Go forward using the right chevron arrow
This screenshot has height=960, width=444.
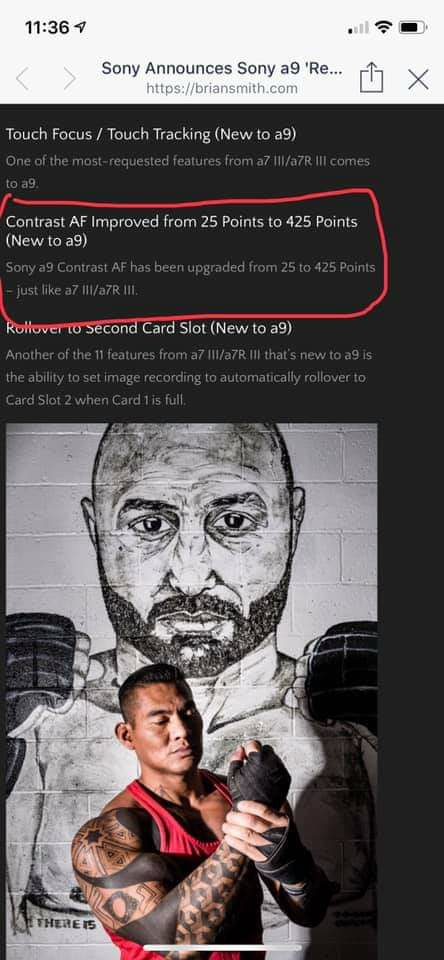tap(70, 79)
